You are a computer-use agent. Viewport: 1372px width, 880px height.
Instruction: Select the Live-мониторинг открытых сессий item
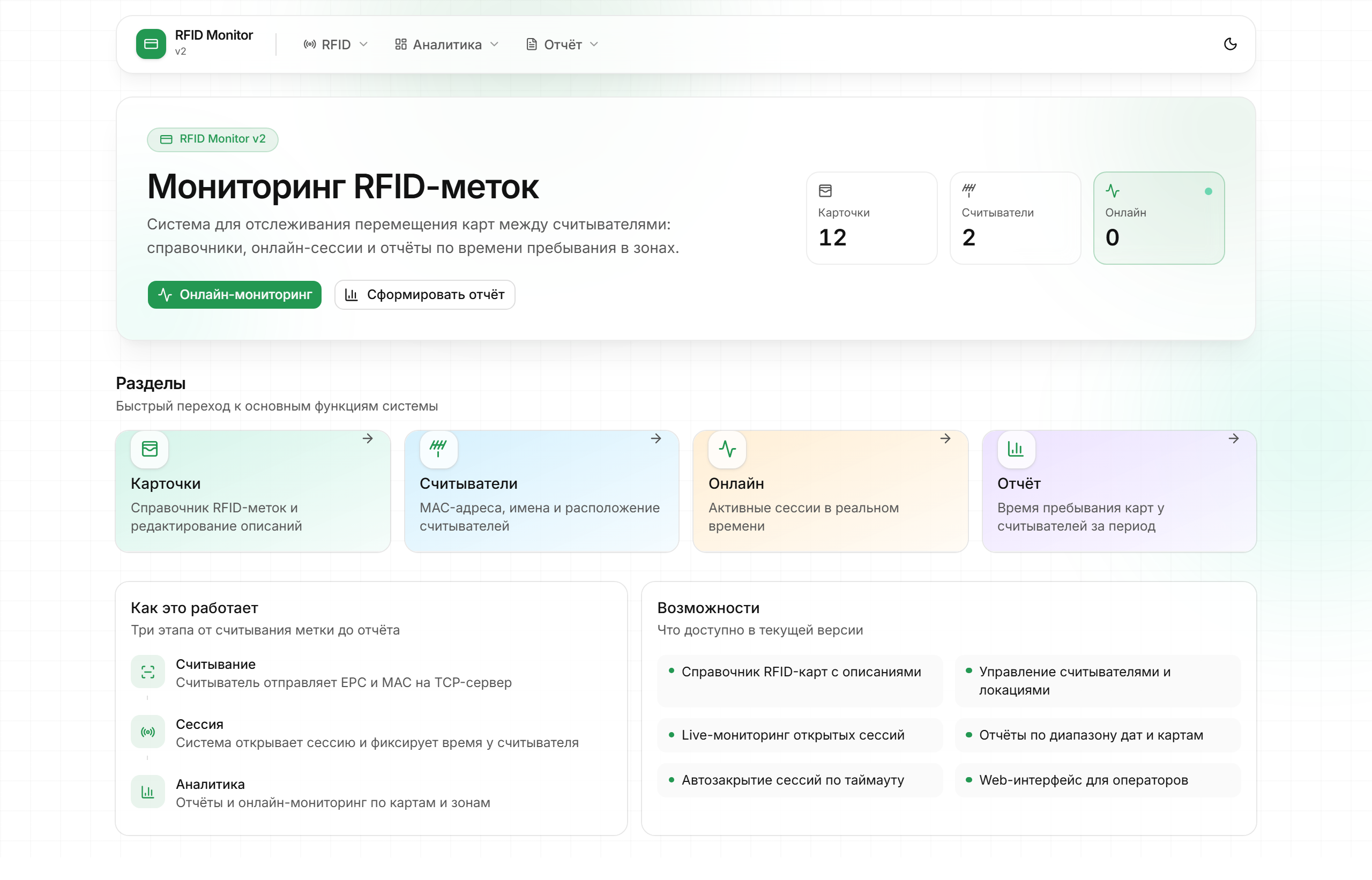(x=800, y=735)
